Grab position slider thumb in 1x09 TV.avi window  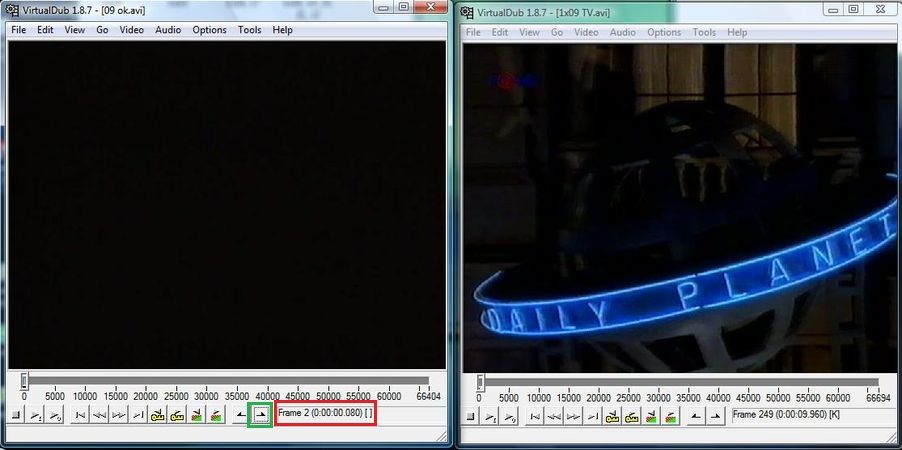(480, 382)
